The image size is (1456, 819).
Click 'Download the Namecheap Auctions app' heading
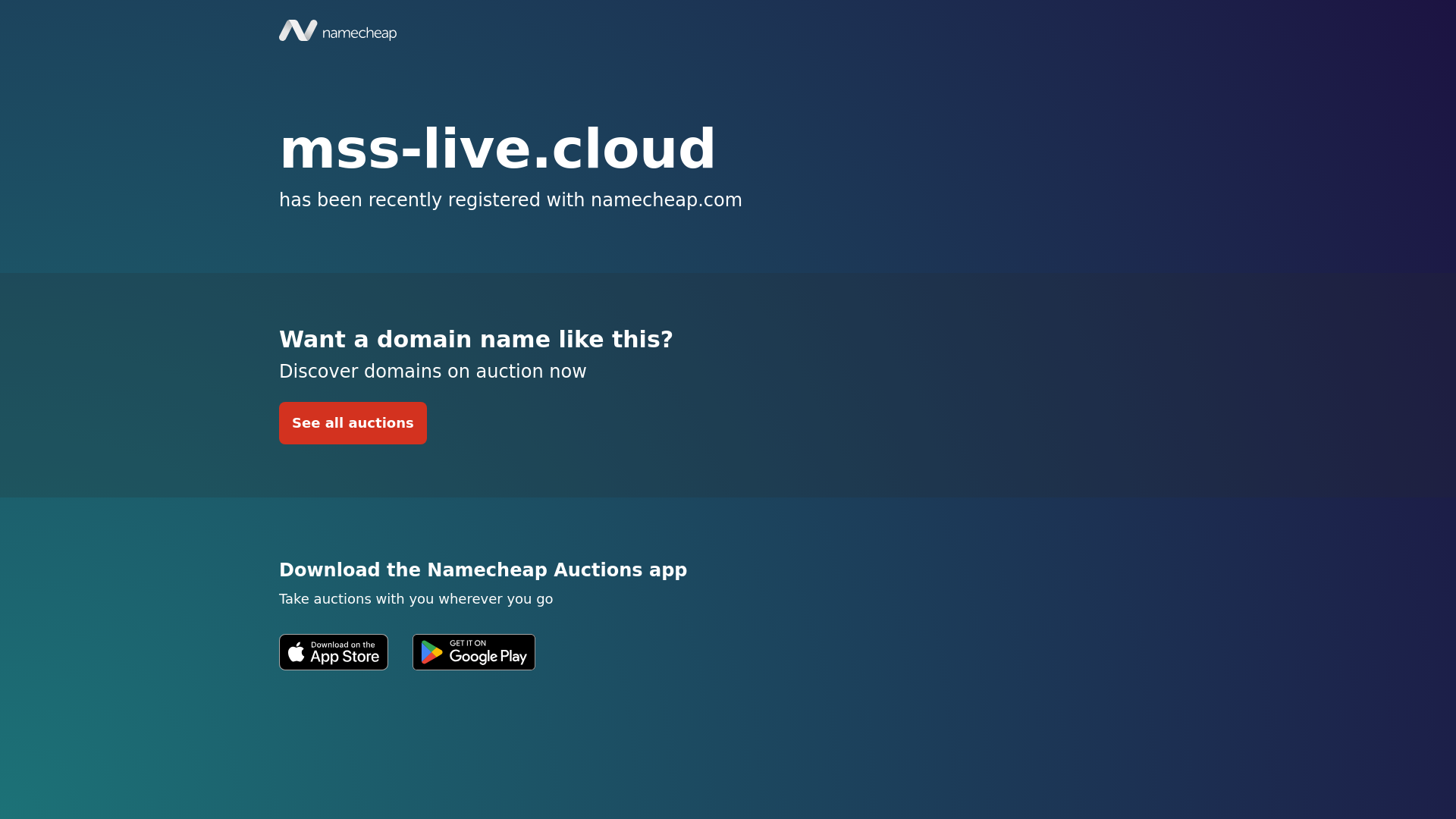coord(483,570)
